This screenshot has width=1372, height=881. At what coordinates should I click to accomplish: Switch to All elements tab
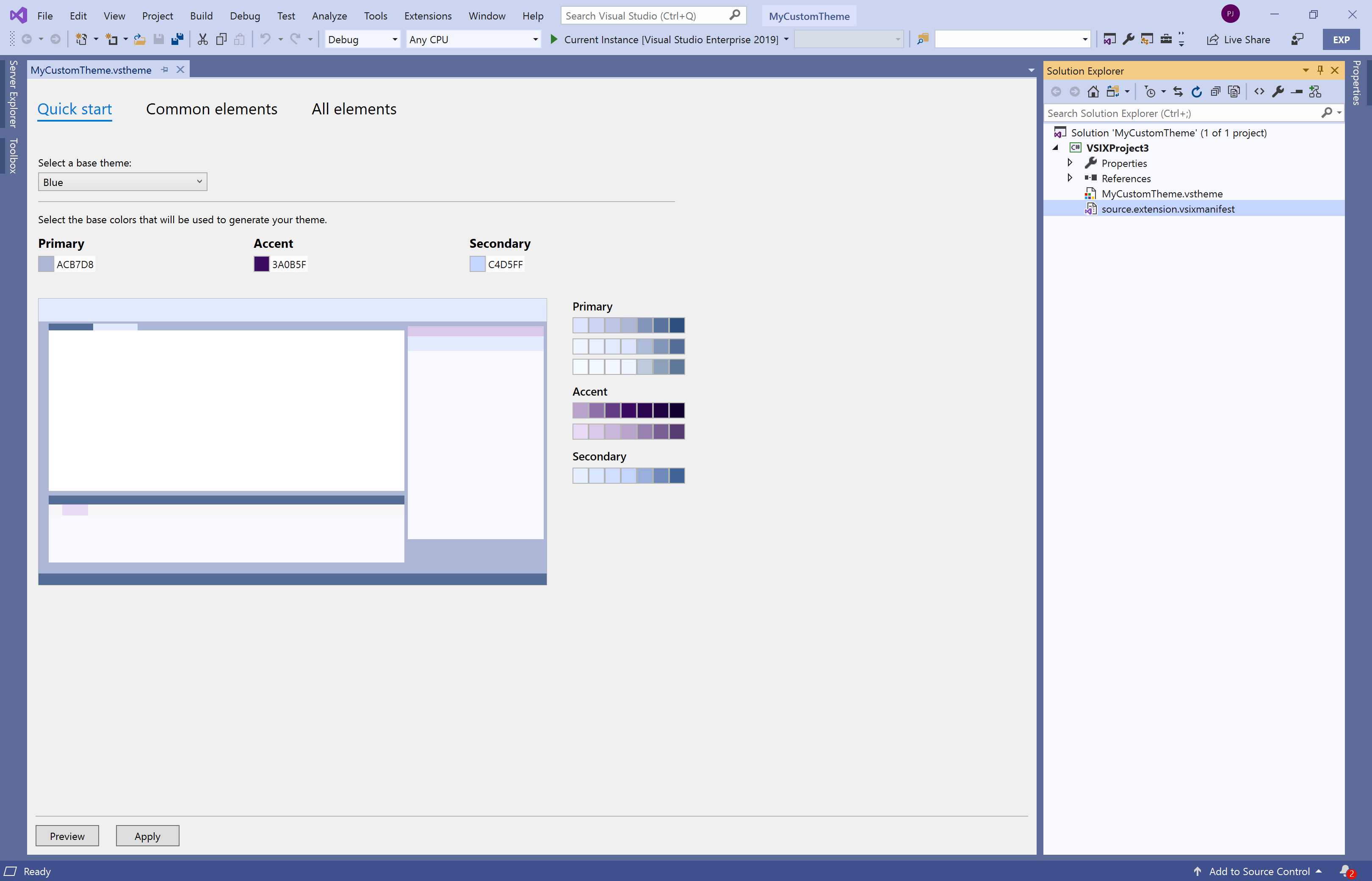(x=353, y=108)
